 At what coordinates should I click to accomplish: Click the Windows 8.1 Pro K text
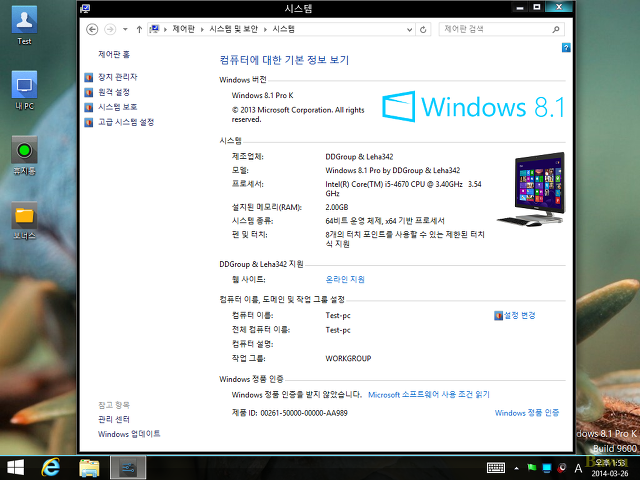262,95
